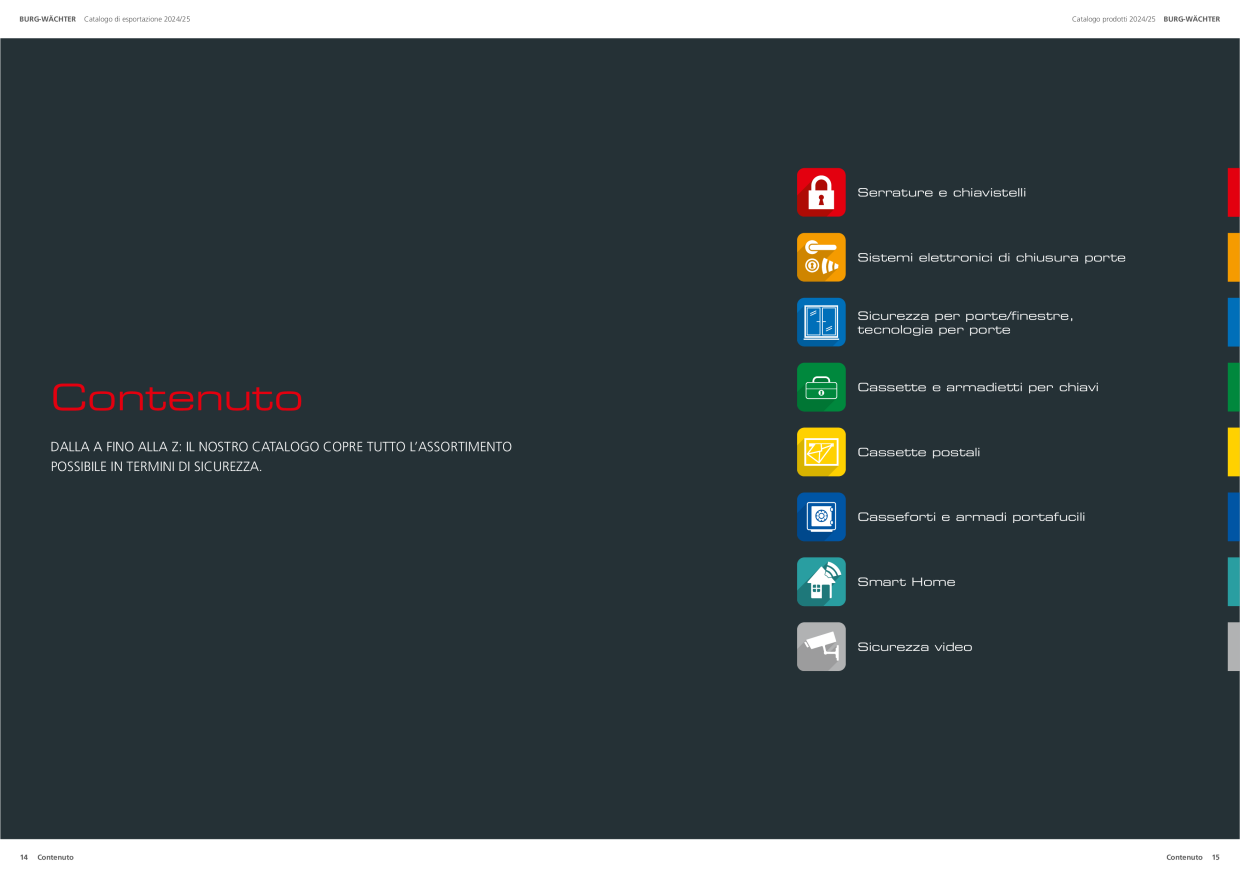The image size is (1240, 876).
Task: Select the dark blue edge tab marker
Action: coord(1234,517)
